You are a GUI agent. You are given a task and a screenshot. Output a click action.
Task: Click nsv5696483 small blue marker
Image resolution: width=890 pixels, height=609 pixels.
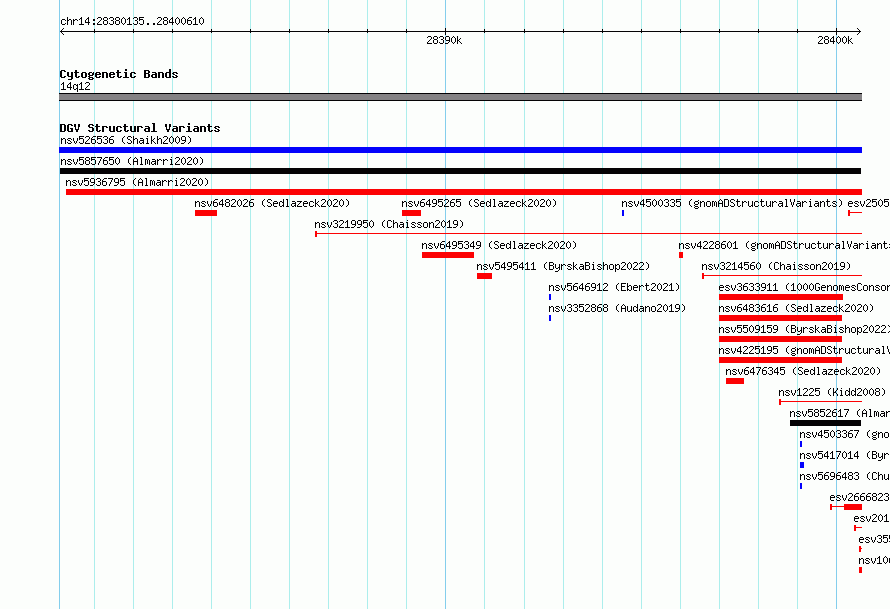click(x=801, y=486)
